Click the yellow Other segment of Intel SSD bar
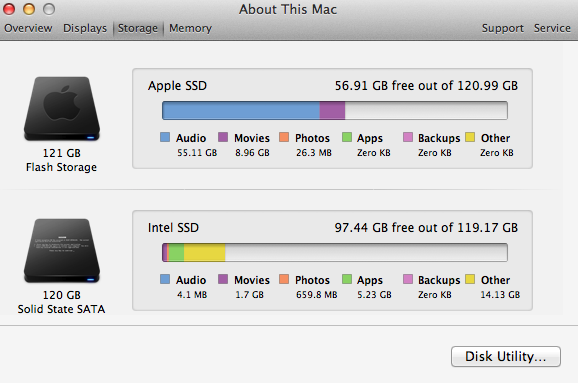 205,253
